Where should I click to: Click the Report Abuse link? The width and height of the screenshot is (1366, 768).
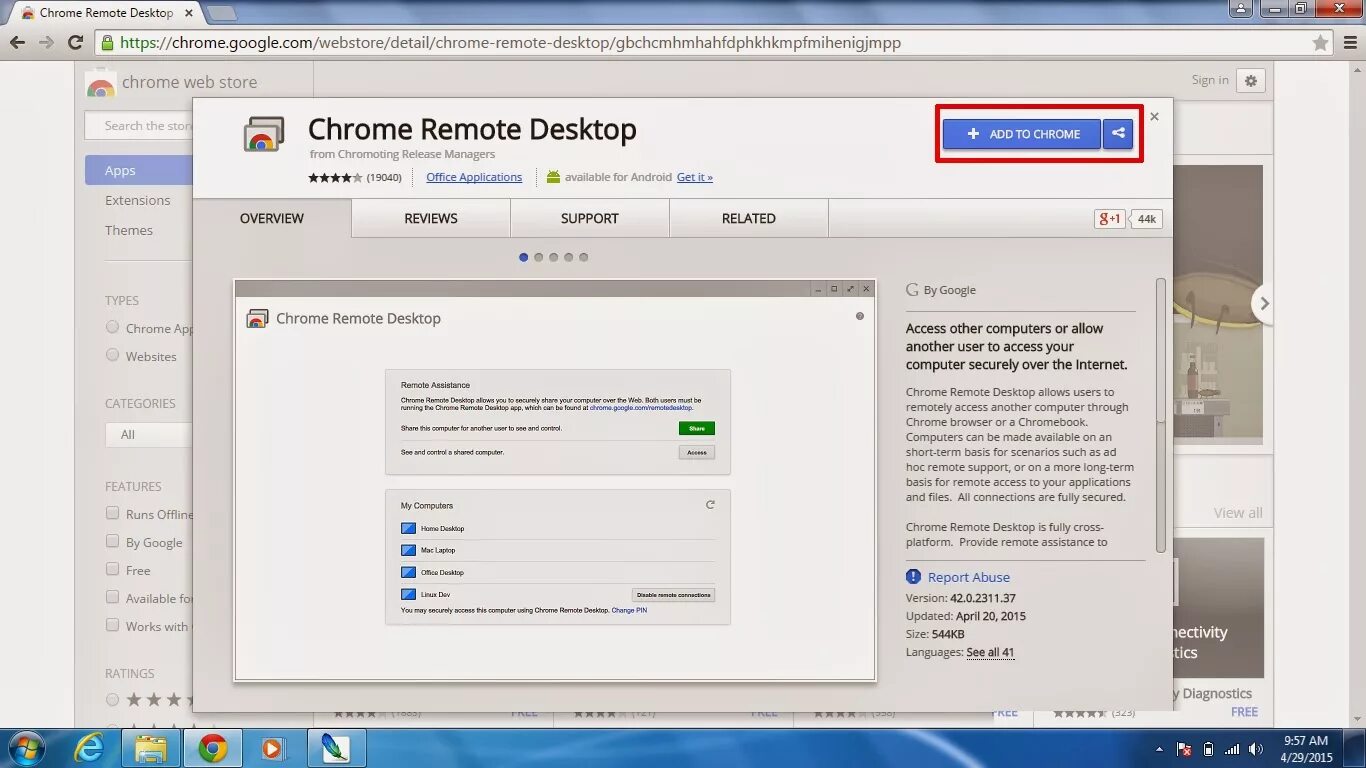pyautogui.click(x=969, y=577)
